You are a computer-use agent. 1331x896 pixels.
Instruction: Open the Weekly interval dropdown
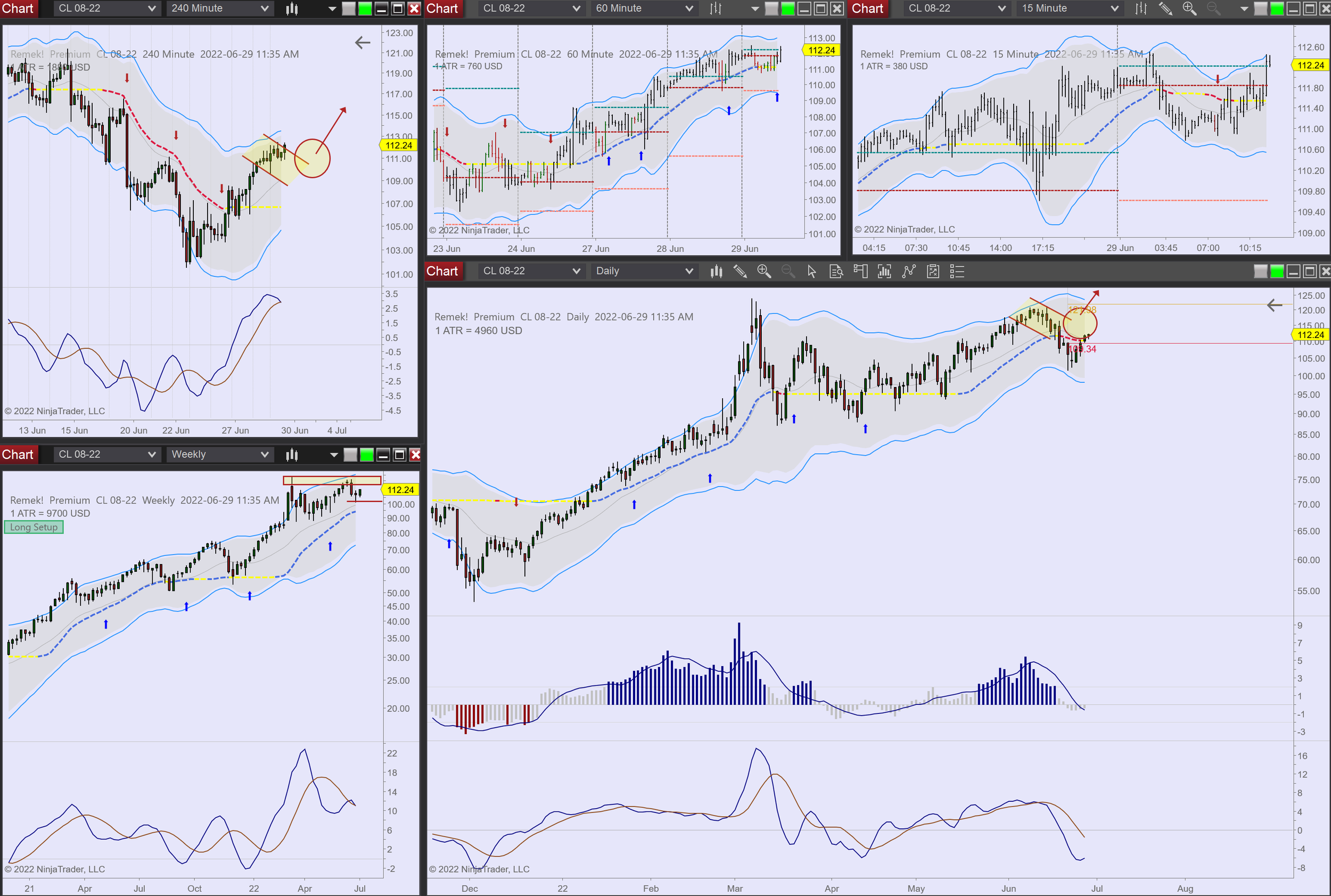[x=220, y=454]
